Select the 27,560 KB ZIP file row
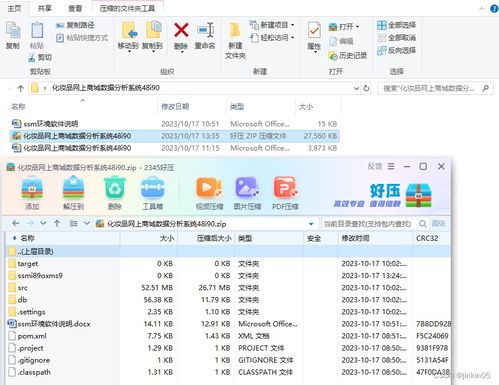The width and height of the screenshot is (499, 385). (175, 136)
